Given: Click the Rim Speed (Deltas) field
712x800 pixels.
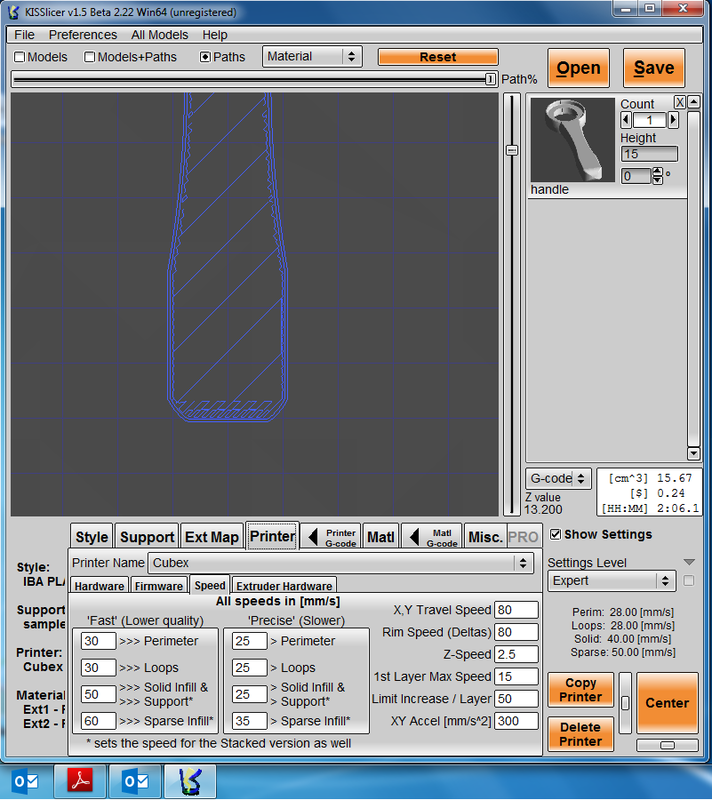Looking at the screenshot, I should 516,632.
